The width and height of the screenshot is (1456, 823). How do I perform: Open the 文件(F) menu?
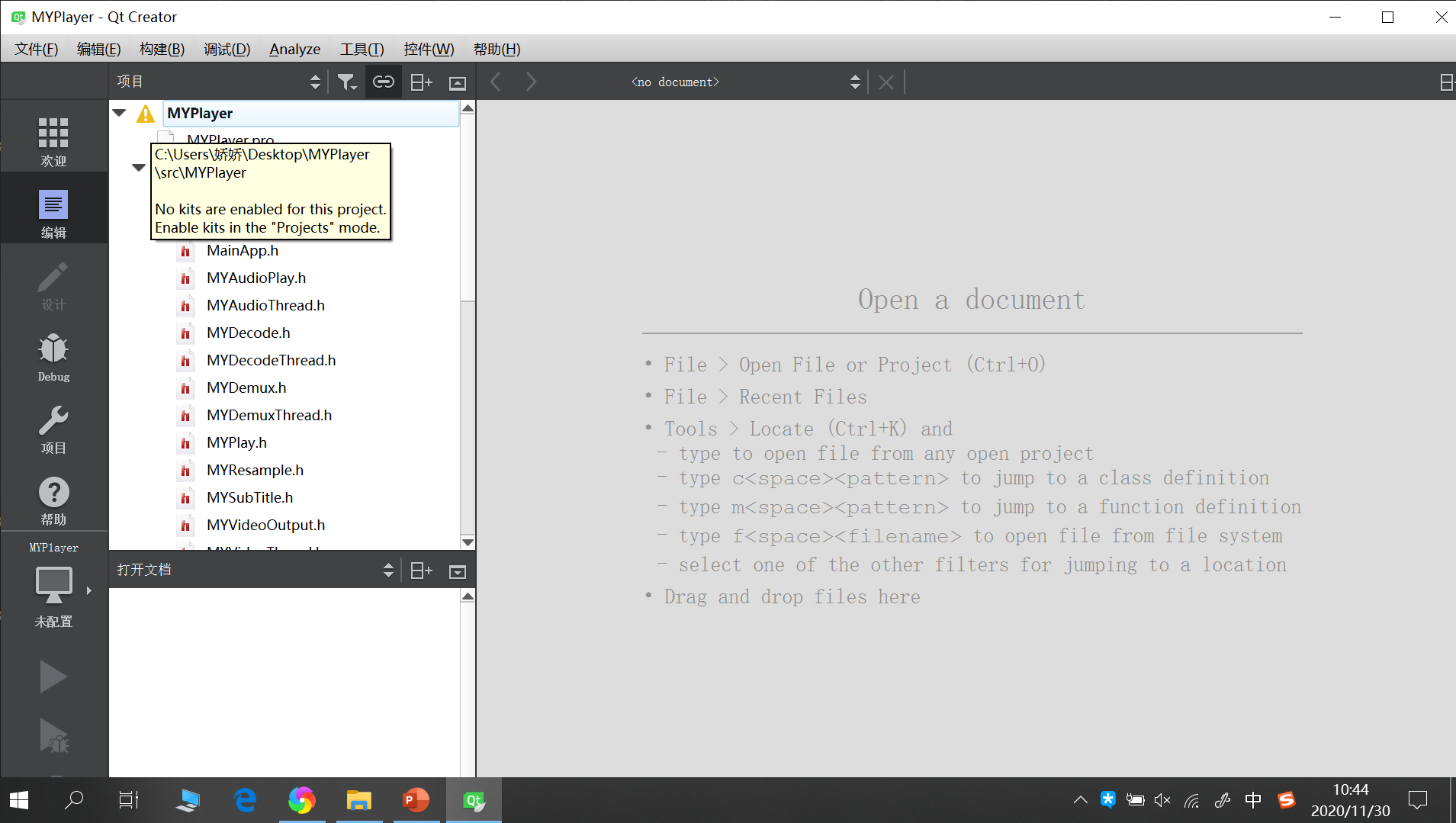coord(37,49)
